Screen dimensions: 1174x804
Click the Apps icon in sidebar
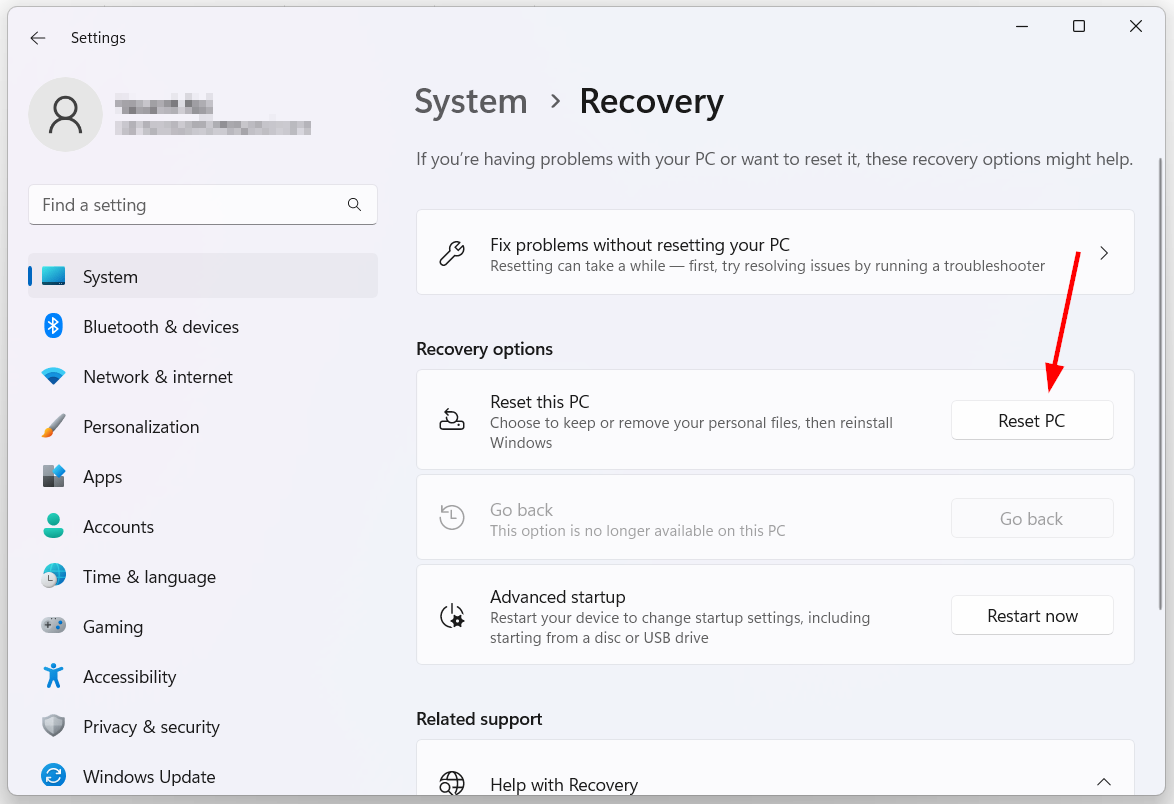pyautogui.click(x=53, y=476)
